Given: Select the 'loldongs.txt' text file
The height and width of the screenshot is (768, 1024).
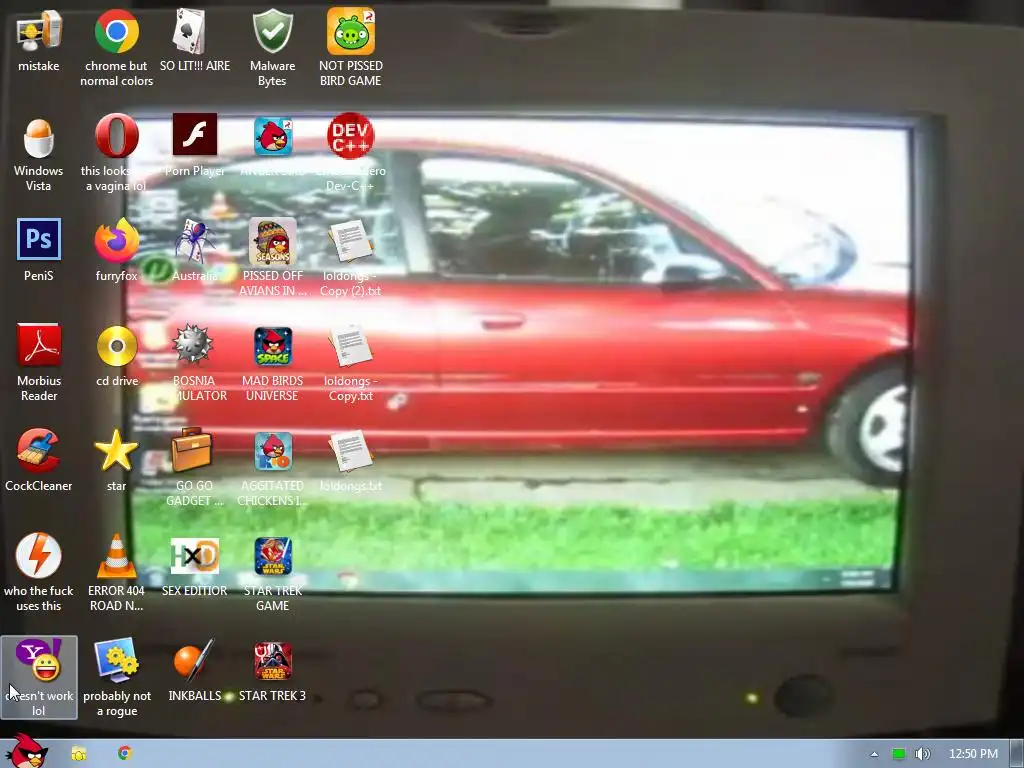Looking at the screenshot, I should 351,451.
